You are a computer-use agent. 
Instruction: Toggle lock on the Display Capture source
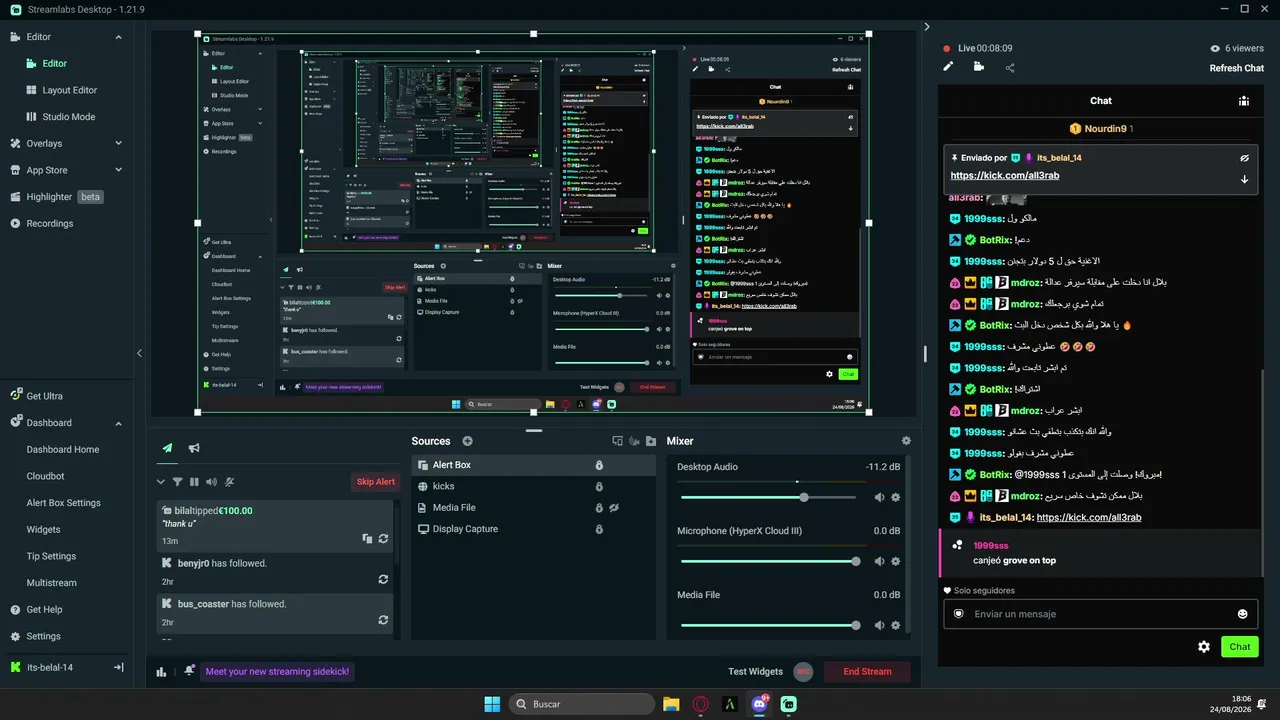point(599,529)
